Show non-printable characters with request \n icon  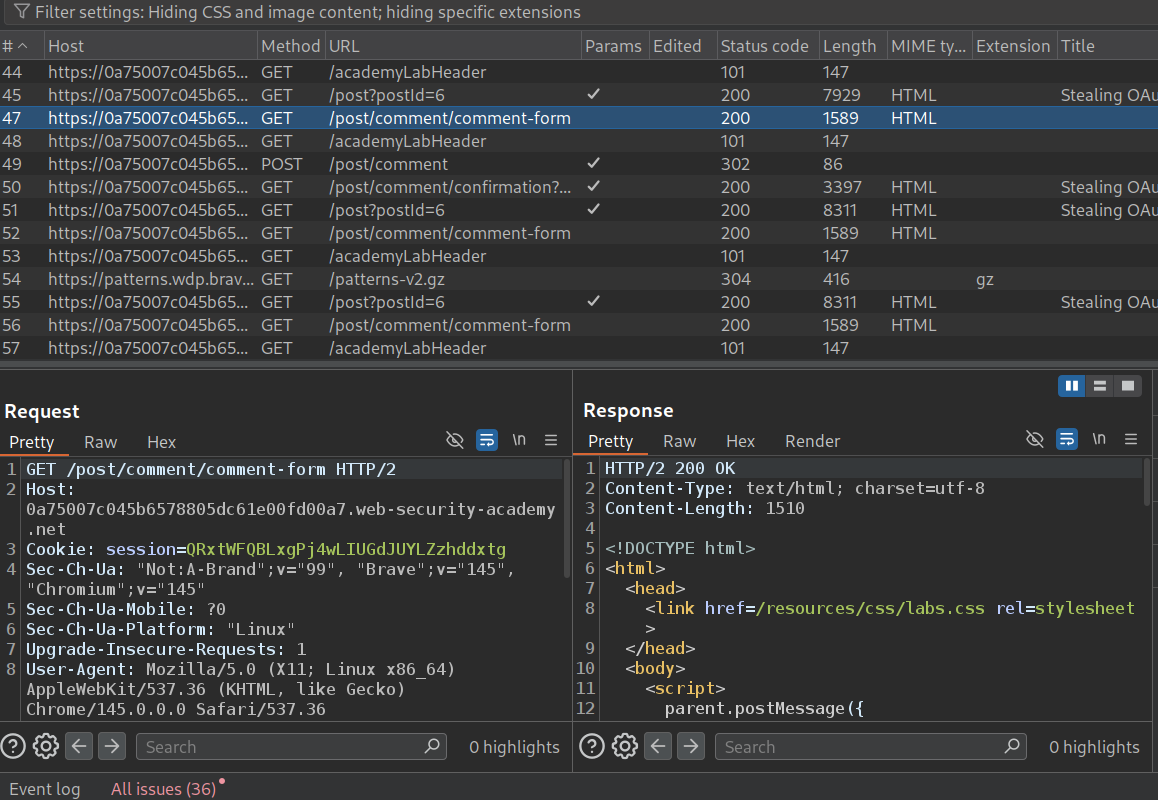tap(519, 440)
